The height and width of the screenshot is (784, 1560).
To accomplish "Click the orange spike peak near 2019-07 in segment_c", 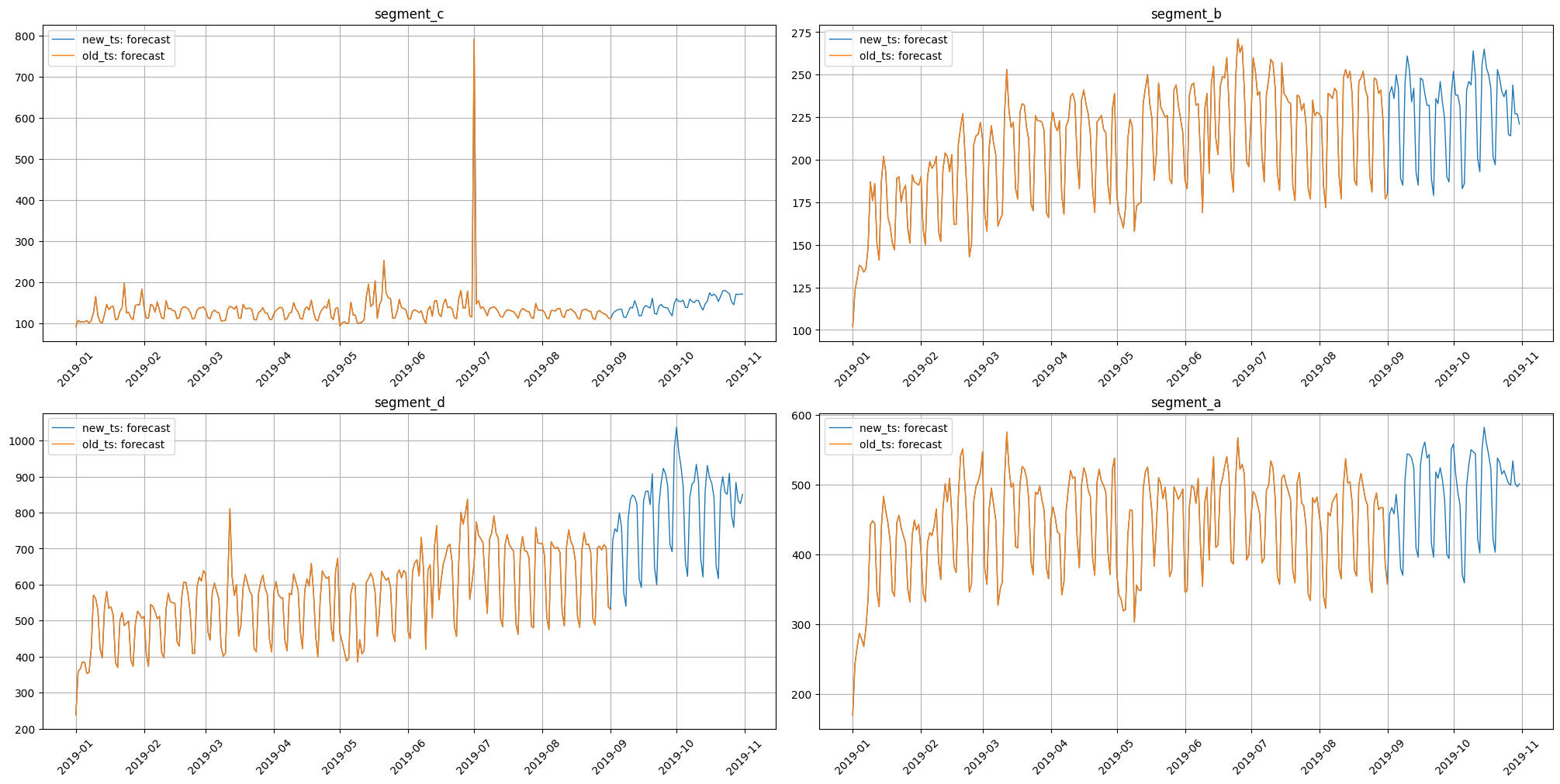I will tap(474, 40).
